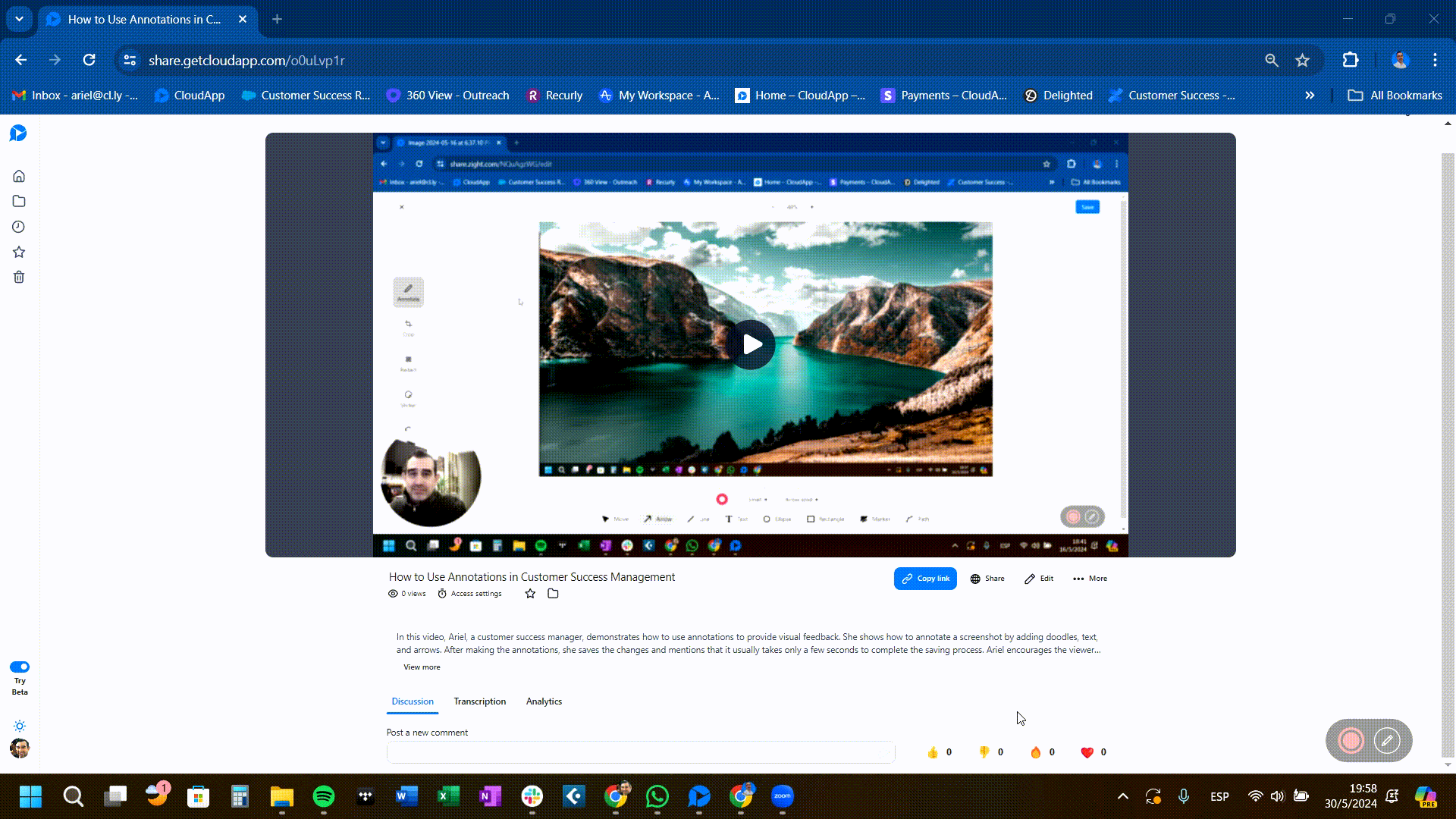React with thumbs up
Viewport: 1456px width, 819px height.
coord(932,752)
